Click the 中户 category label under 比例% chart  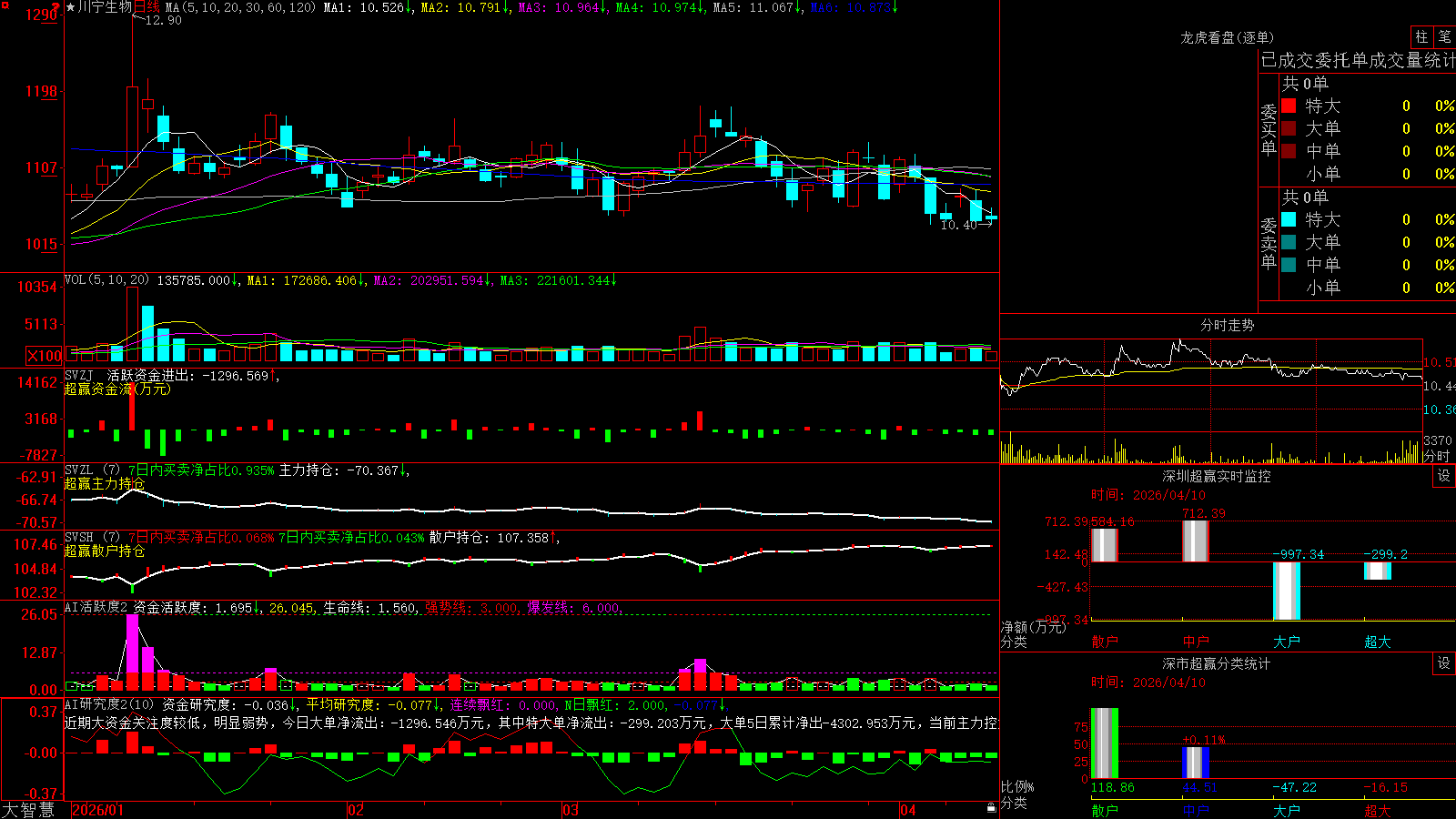1195,810
